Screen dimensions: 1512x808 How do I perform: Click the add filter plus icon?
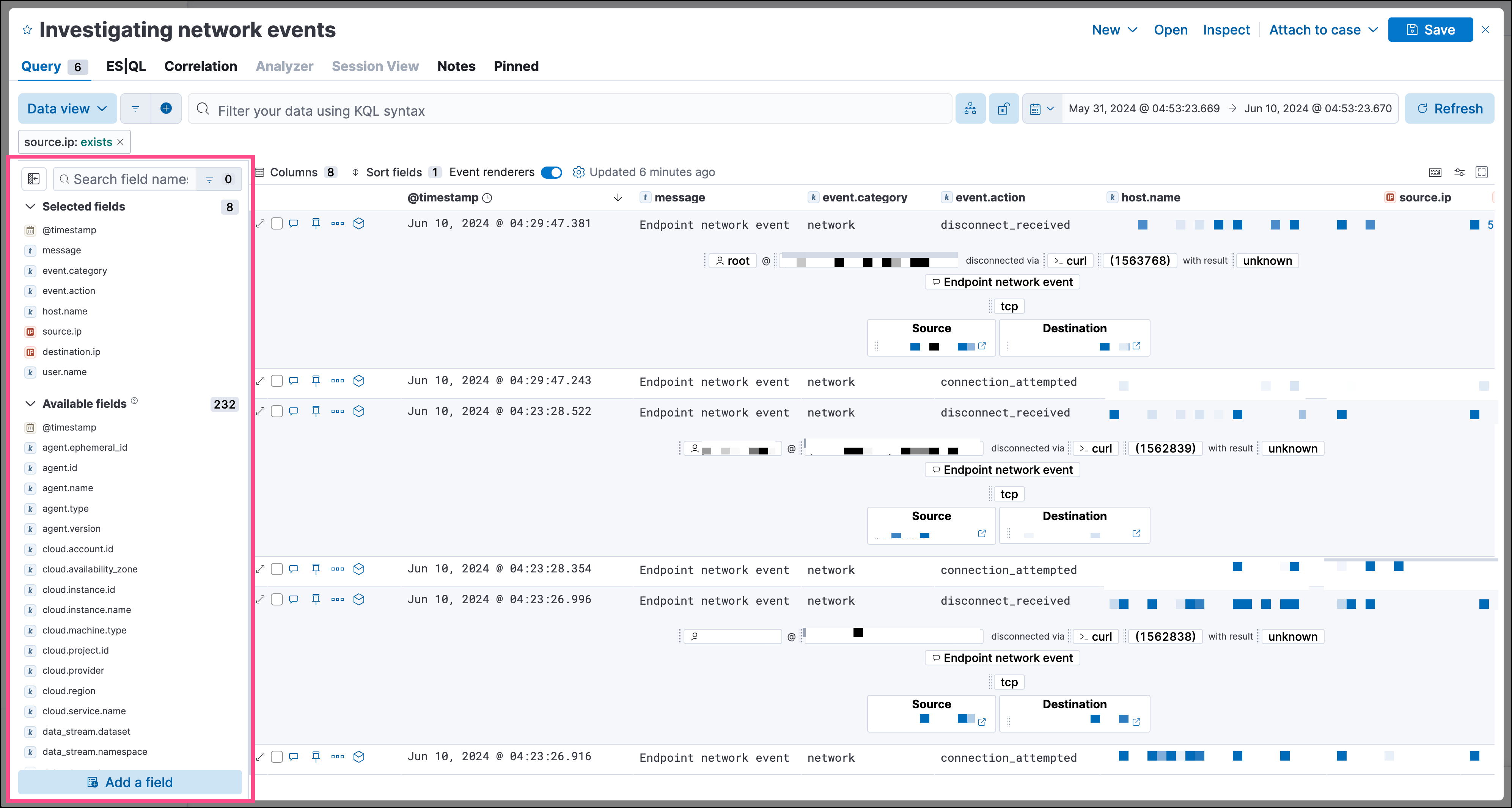point(166,108)
